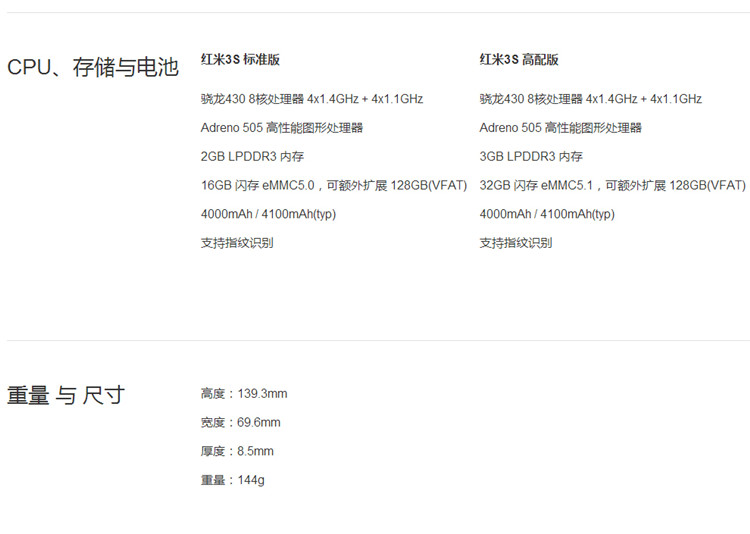Click the 厚度：8.5mm specification
The width and height of the screenshot is (750, 534).
[x=237, y=452]
